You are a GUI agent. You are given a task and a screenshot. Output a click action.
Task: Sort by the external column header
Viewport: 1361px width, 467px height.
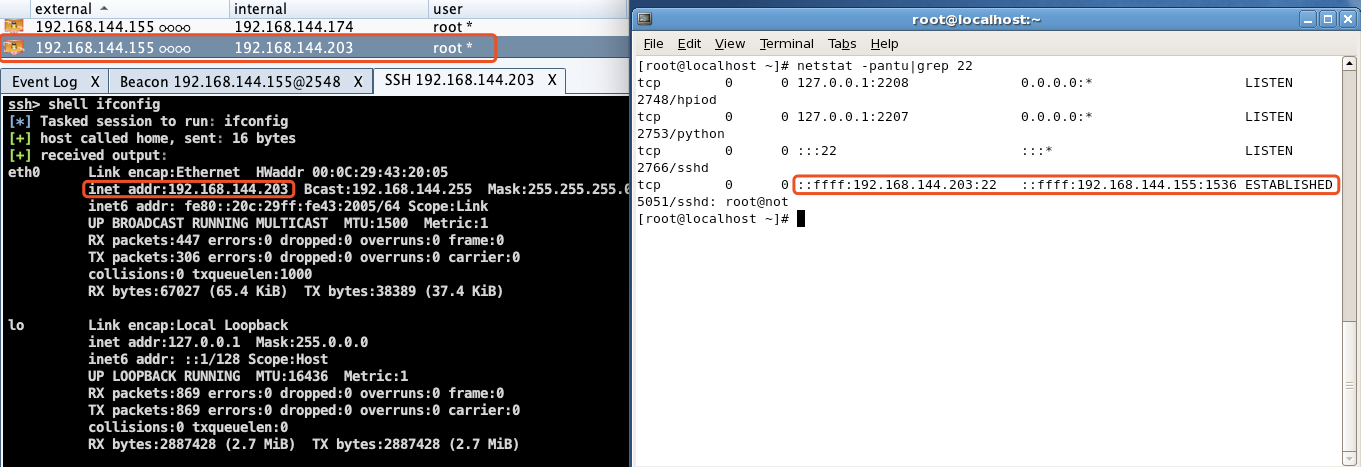pos(114,8)
